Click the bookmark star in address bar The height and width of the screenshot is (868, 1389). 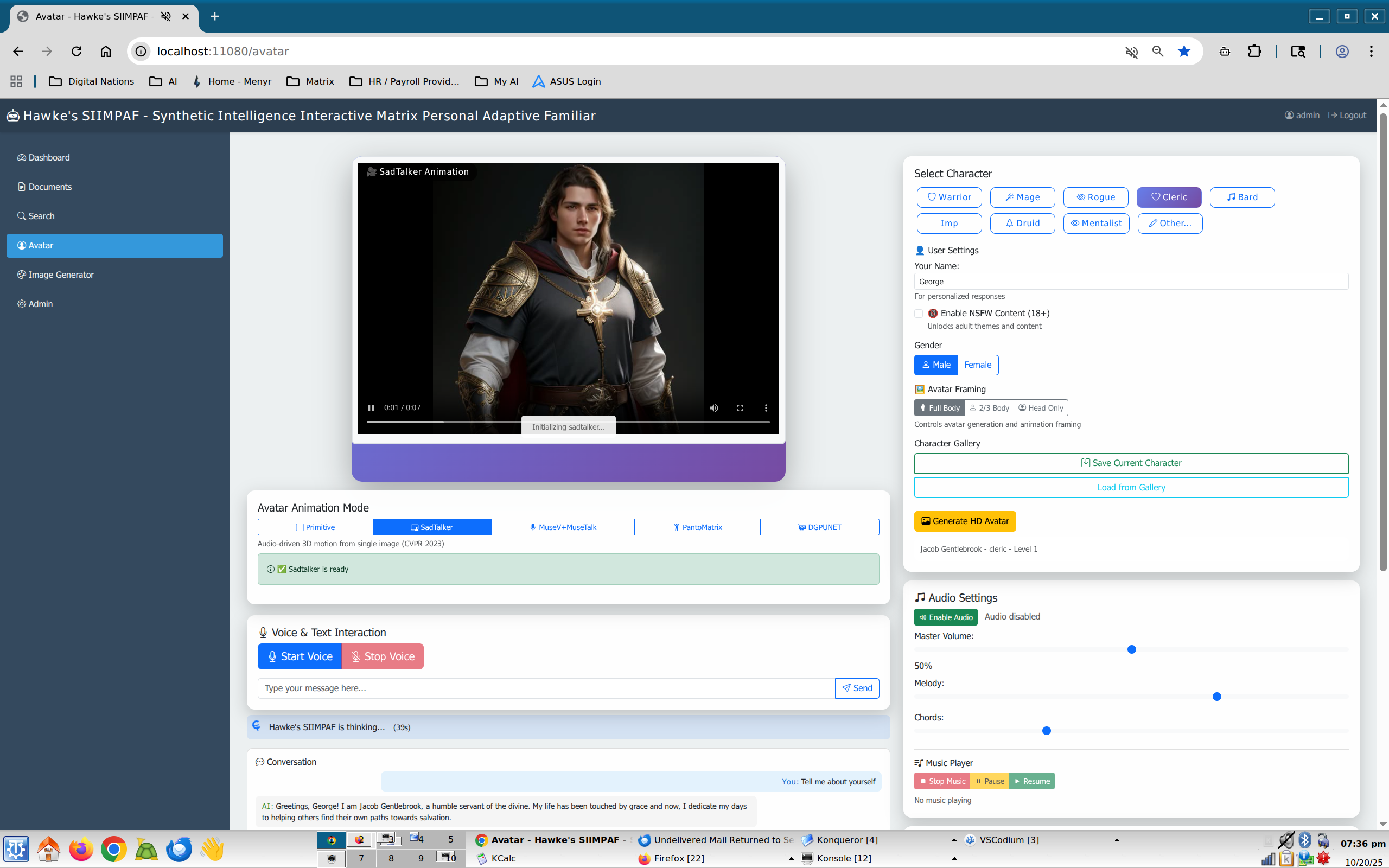click(x=1183, y=51)
